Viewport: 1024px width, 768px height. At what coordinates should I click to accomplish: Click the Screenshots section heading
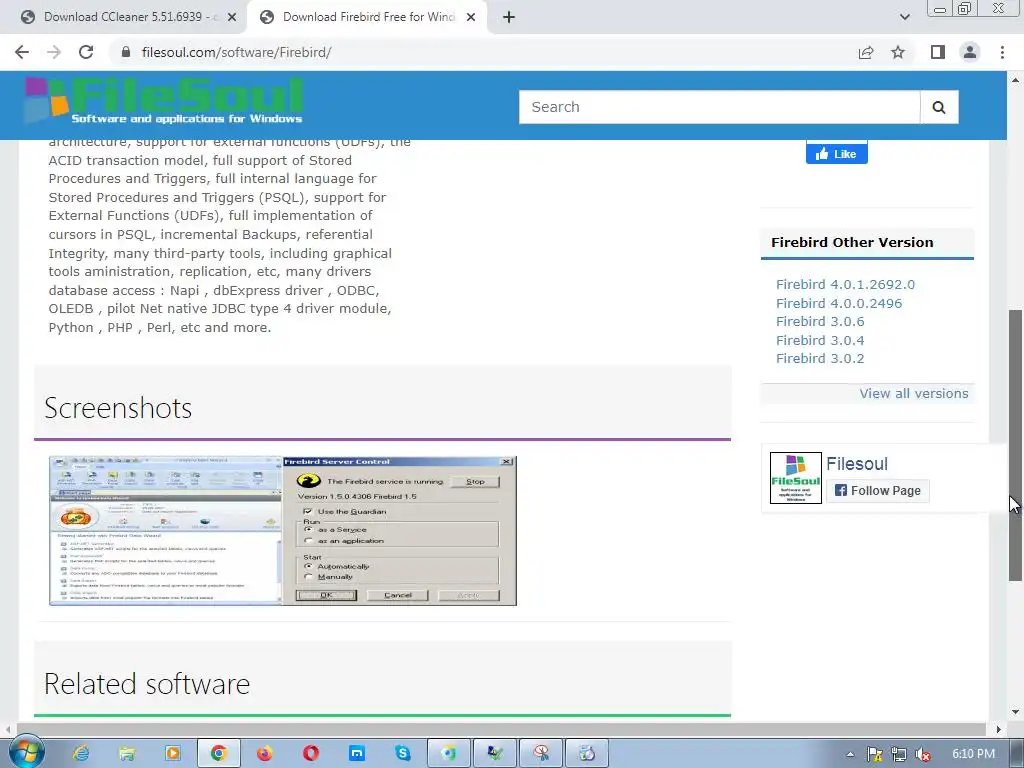click(x=118, y=408)
